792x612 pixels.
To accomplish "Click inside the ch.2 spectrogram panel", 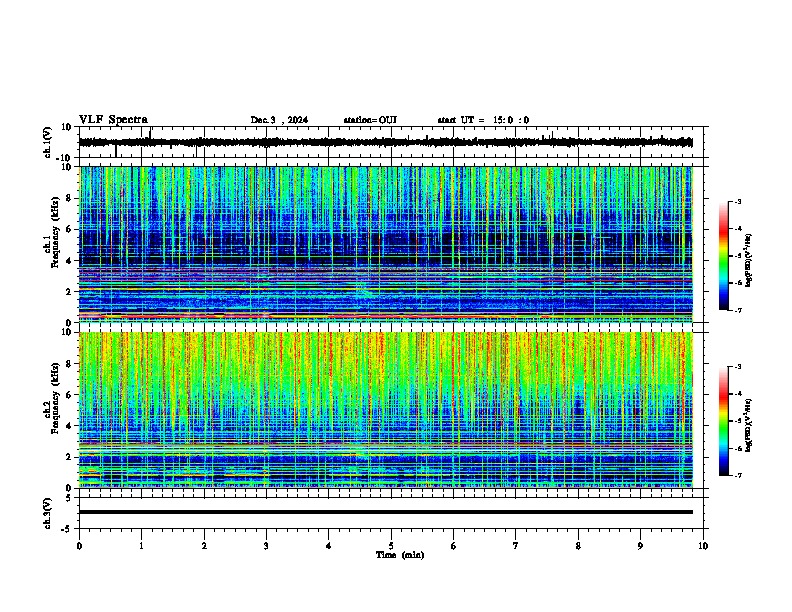I will pos(386,410).
